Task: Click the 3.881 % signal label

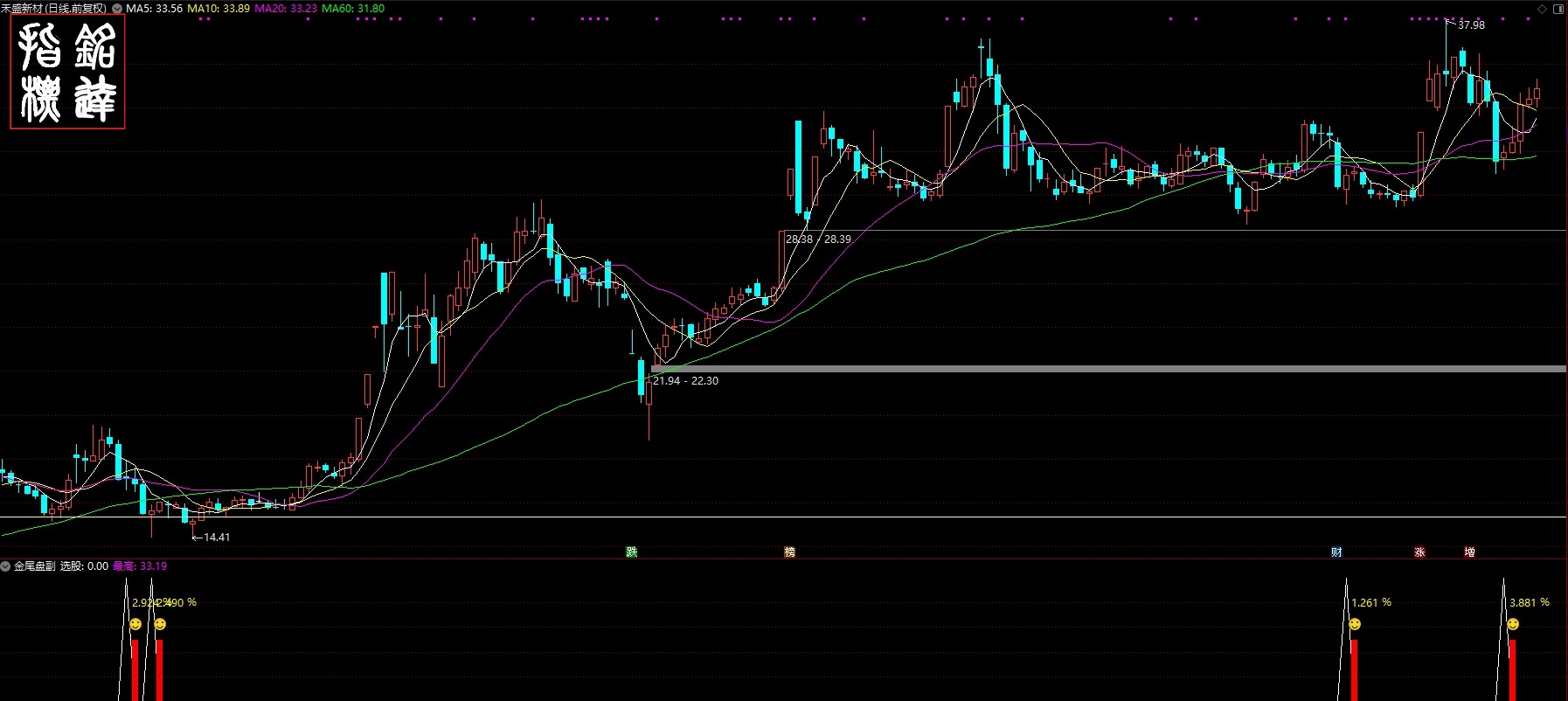Action: point(1530,603)
